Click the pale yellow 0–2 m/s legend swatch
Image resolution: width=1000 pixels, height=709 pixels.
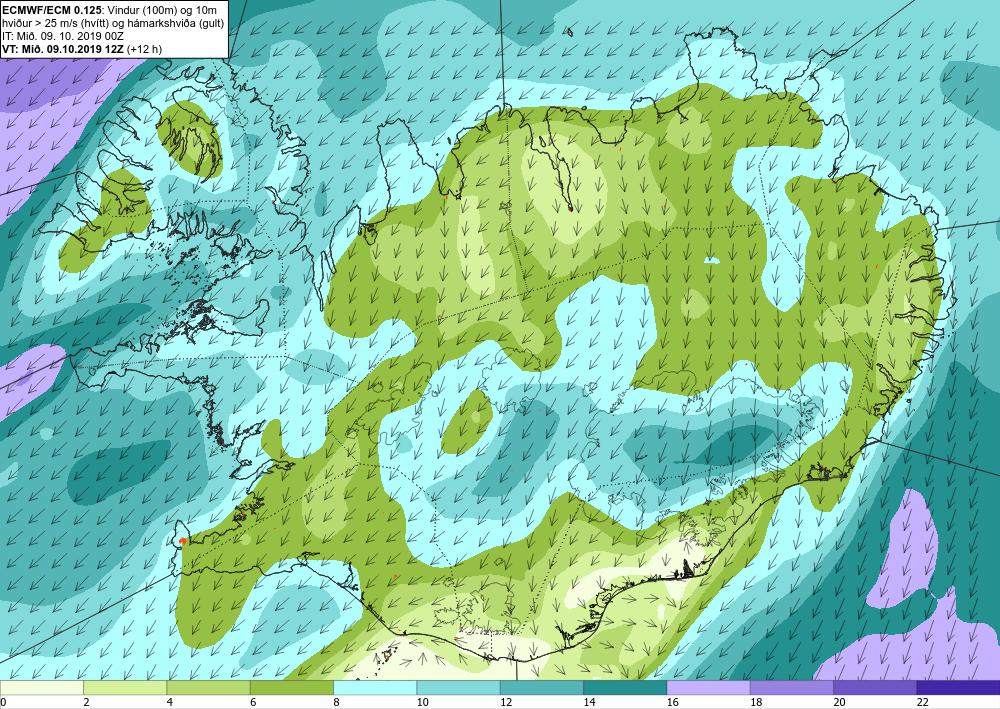click(x=41, y=687)
